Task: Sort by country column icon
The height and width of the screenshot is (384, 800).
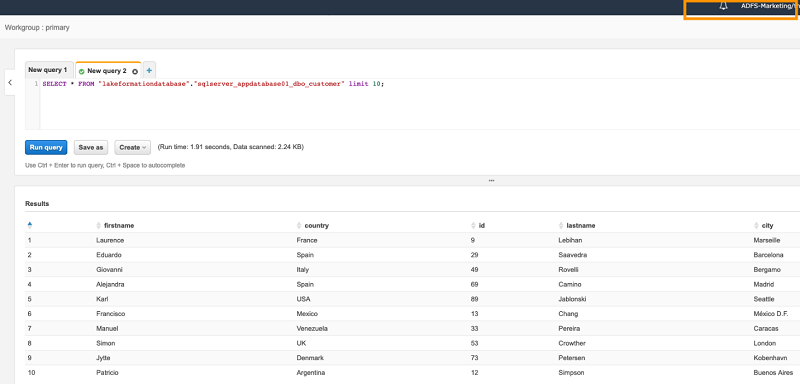Action: (x=299, y=225)
